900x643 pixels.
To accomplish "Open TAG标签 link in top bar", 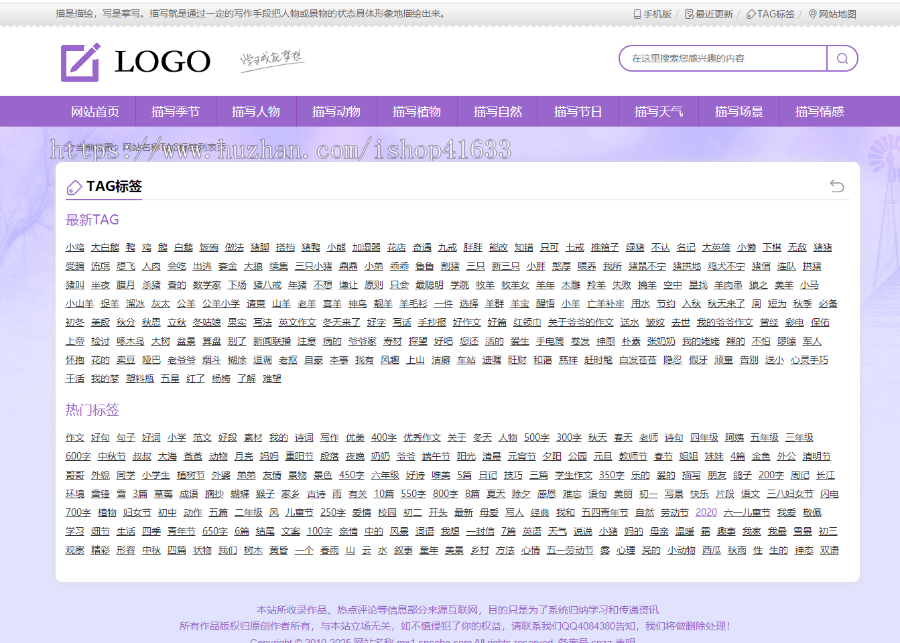I will point(770,14).
